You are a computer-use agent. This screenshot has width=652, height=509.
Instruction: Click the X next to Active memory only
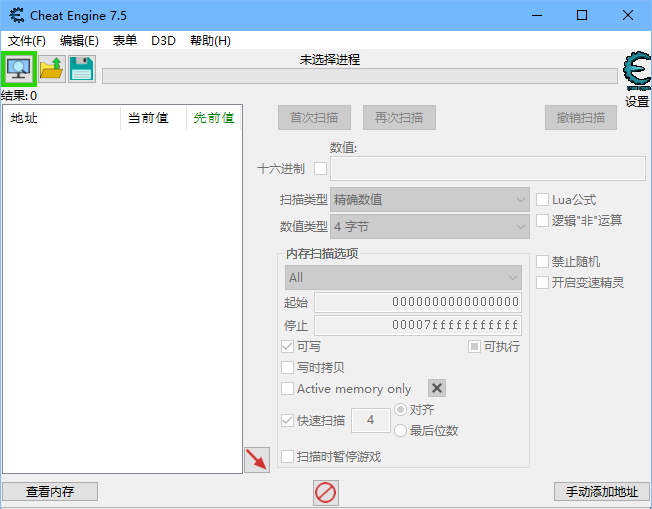[437, 388]
